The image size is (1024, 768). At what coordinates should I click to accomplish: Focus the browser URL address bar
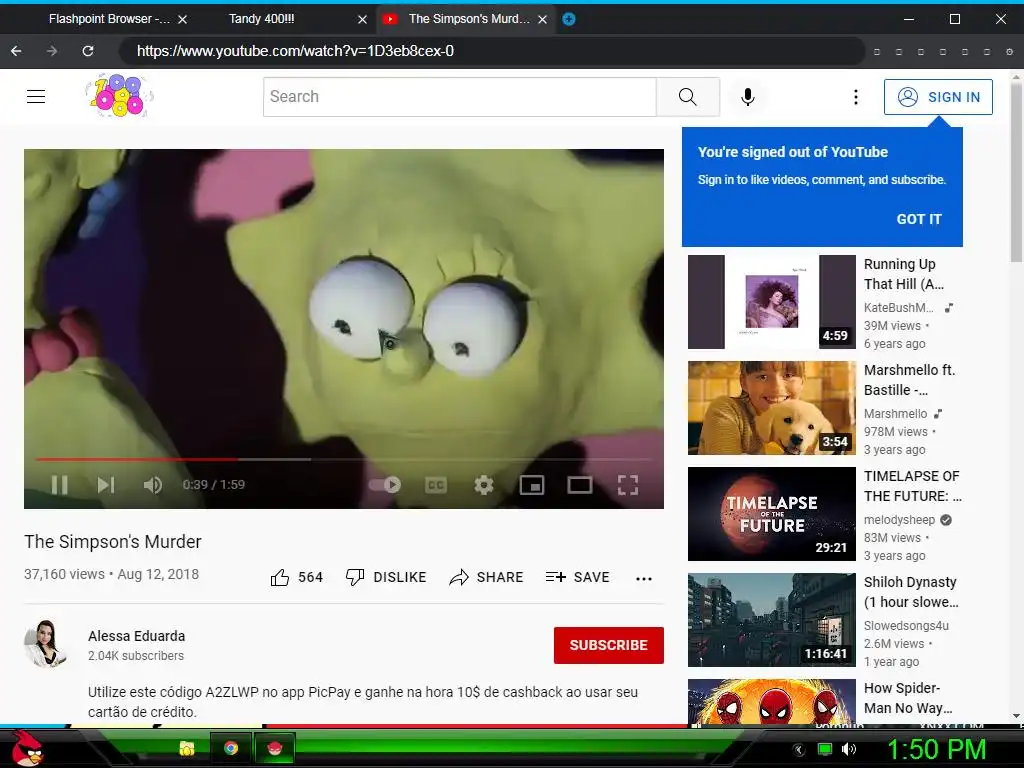pyautogui.click(x=491, y=51)
